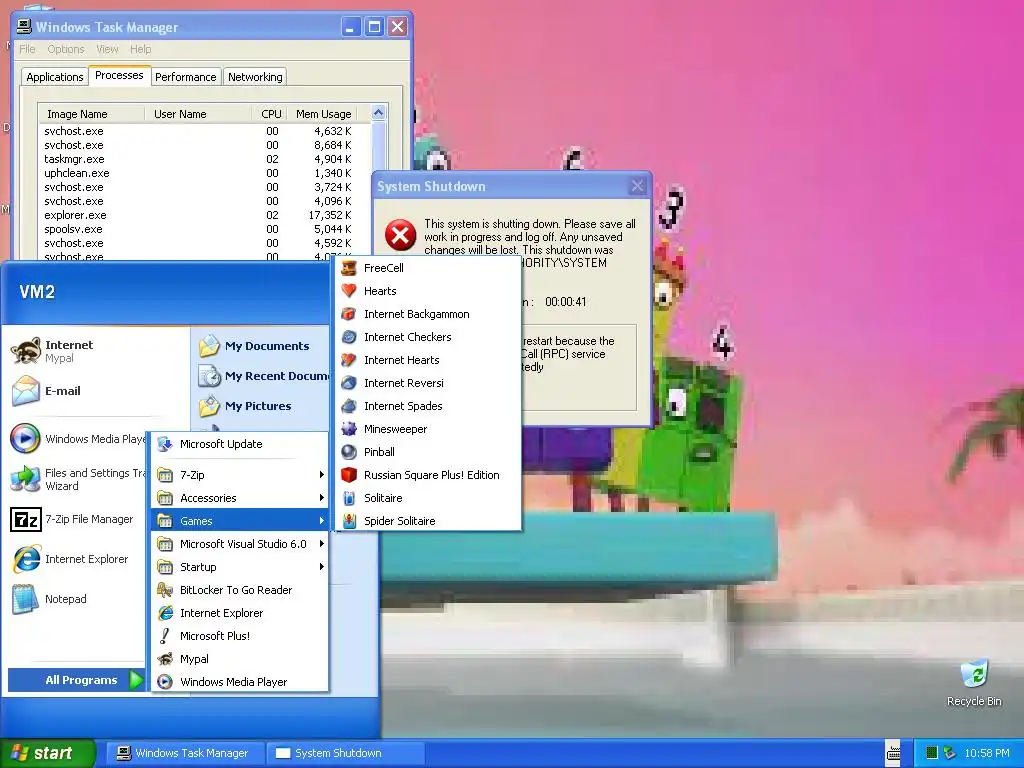The height and width of the screenshot is (768, 1024).
Task: Sort processes by Mem Usage column
Action: click(323, 114)
